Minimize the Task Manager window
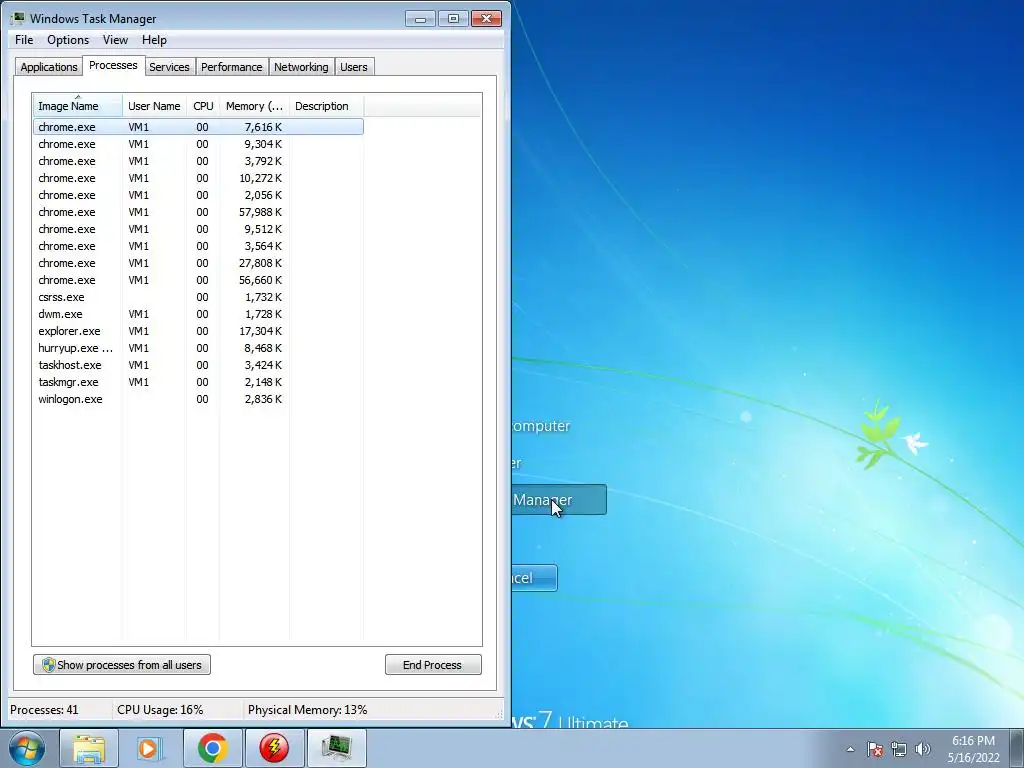Viewport: 1024px width, 768px height. (x=420, y=18)
